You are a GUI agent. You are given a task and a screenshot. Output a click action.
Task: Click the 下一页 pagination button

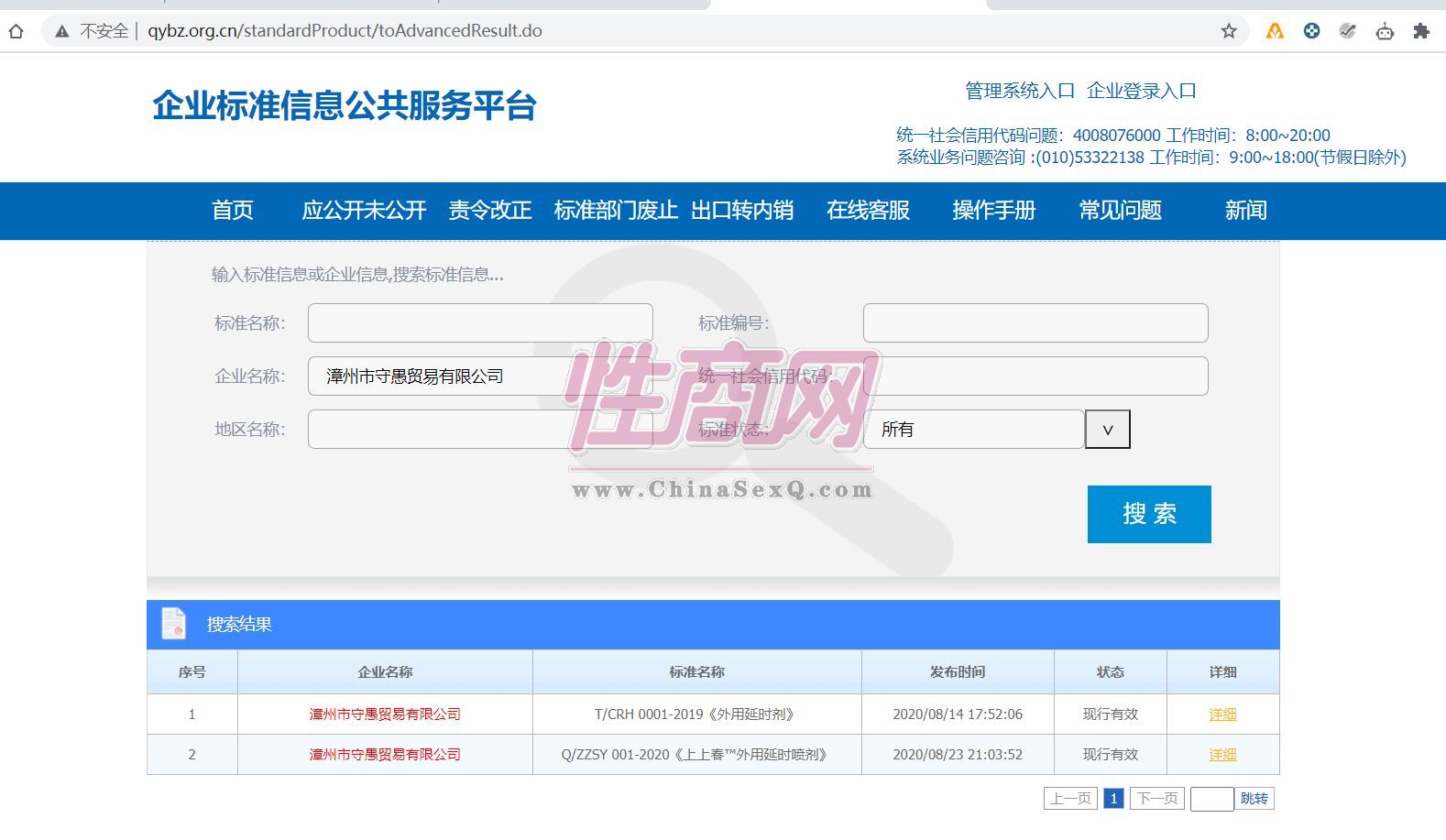(1156, 799)
